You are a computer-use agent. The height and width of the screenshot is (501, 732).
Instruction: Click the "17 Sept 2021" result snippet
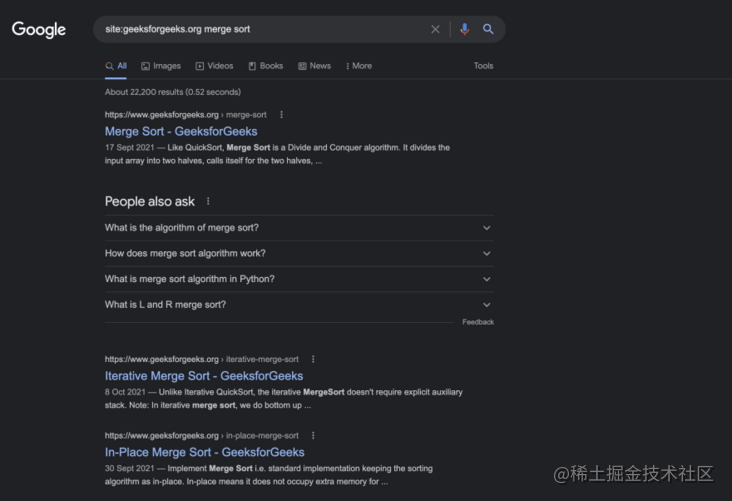coord(277,154)
